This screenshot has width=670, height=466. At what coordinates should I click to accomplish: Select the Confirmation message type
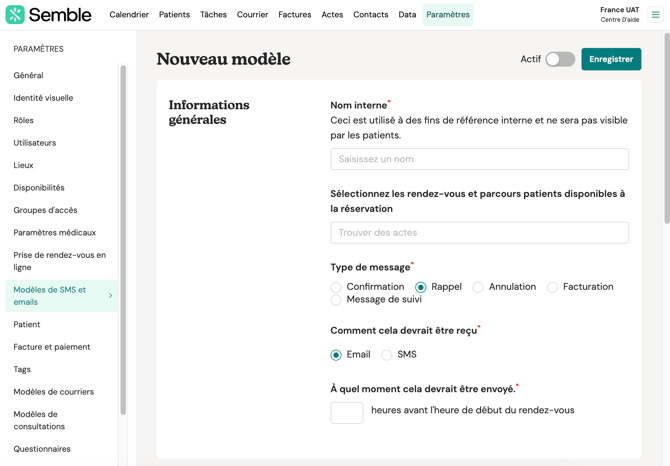(337, 287)
